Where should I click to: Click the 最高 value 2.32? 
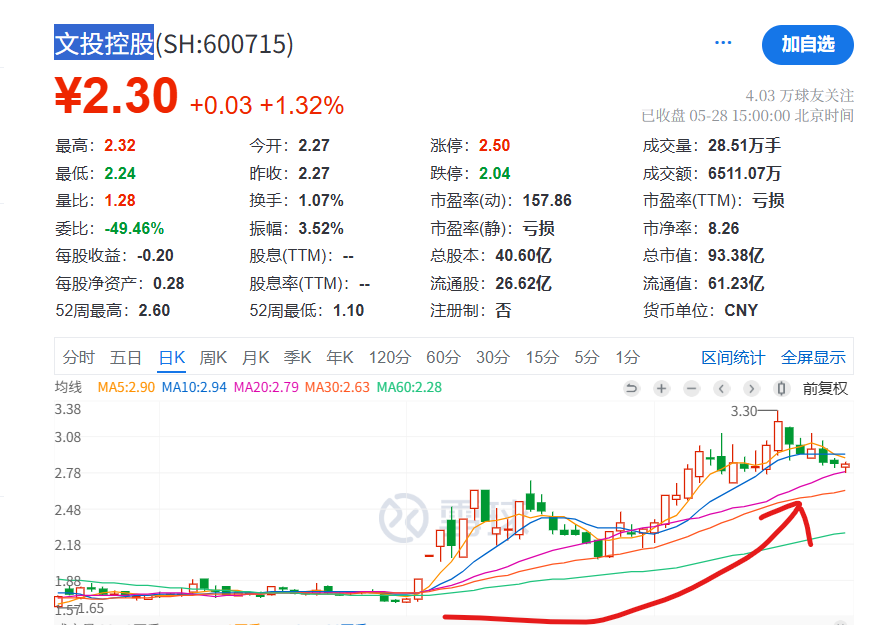tap(120, 146)
